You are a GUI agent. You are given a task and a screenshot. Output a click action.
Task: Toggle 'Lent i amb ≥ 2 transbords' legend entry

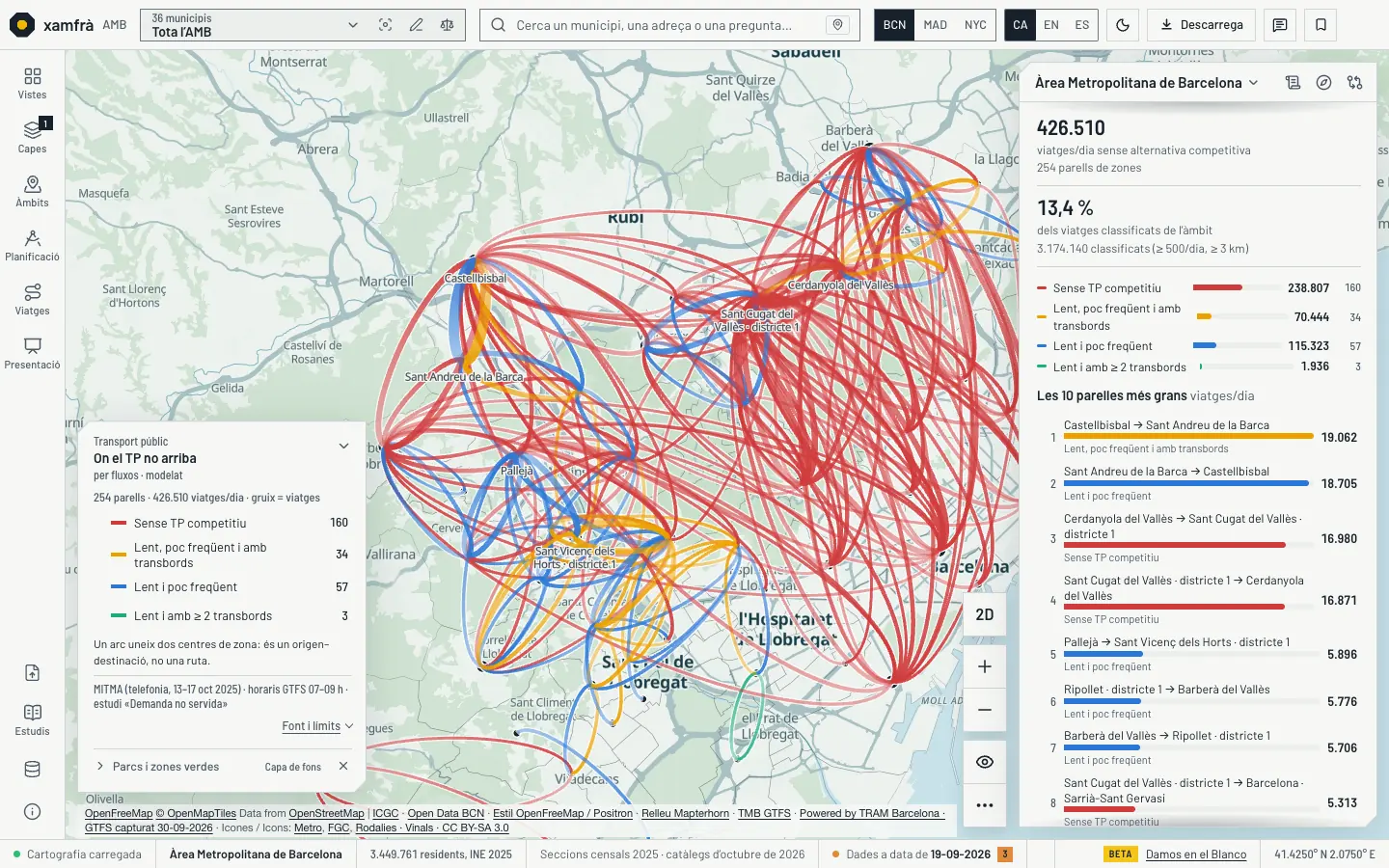point(230,616)
